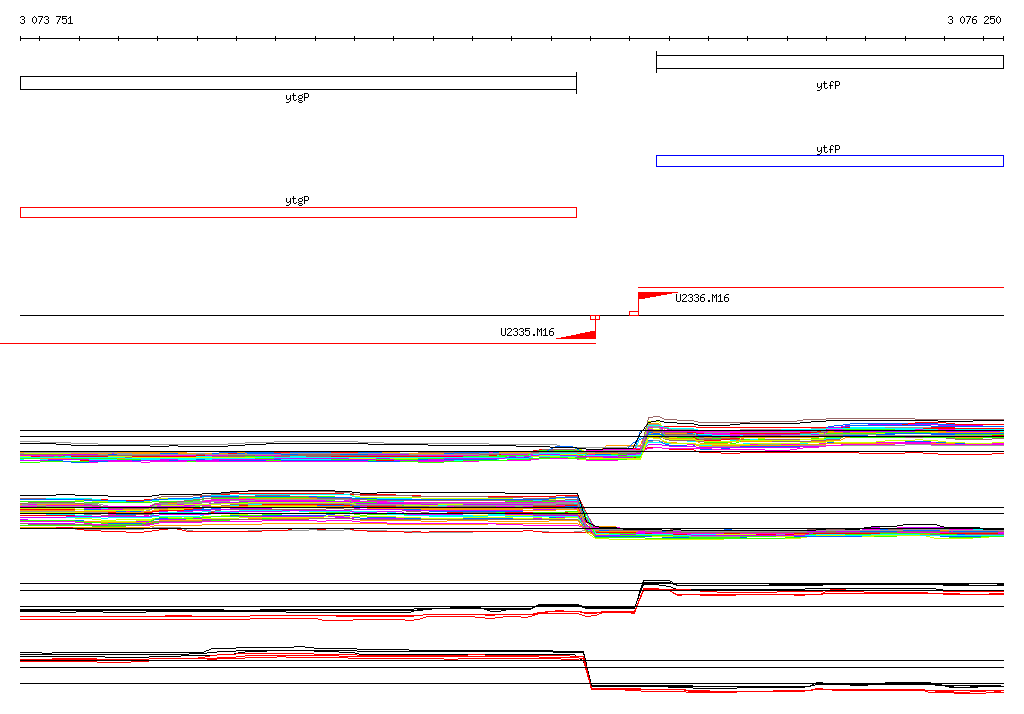
Task: Click the ytgP label under the black box
Action: (x=298, y=97)
